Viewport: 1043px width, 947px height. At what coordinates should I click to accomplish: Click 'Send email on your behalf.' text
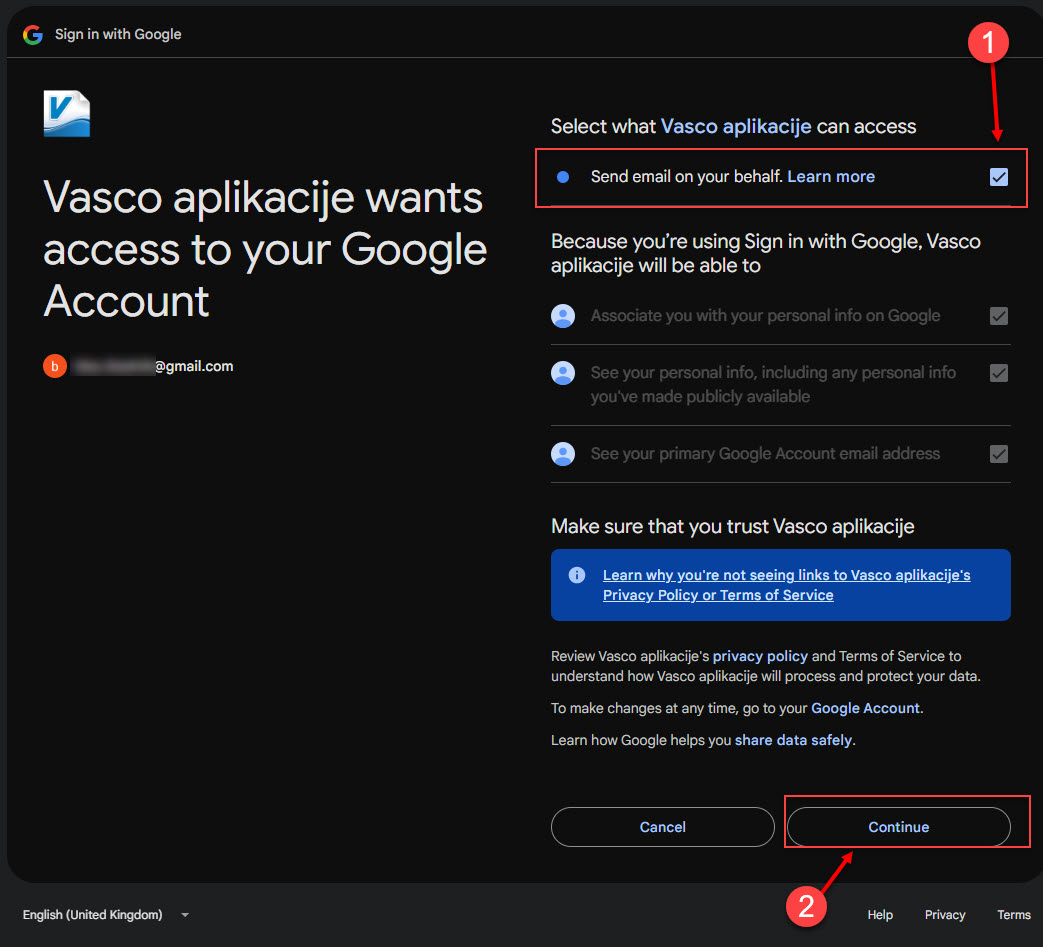[686, 177]
